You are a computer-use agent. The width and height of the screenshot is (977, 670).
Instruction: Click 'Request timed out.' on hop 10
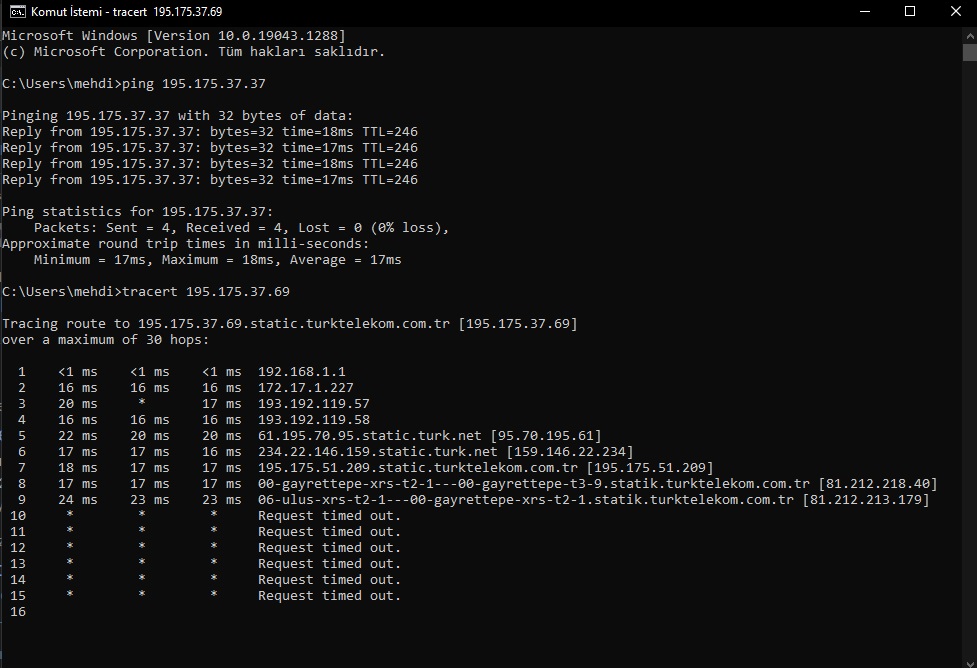pos(330,516)
